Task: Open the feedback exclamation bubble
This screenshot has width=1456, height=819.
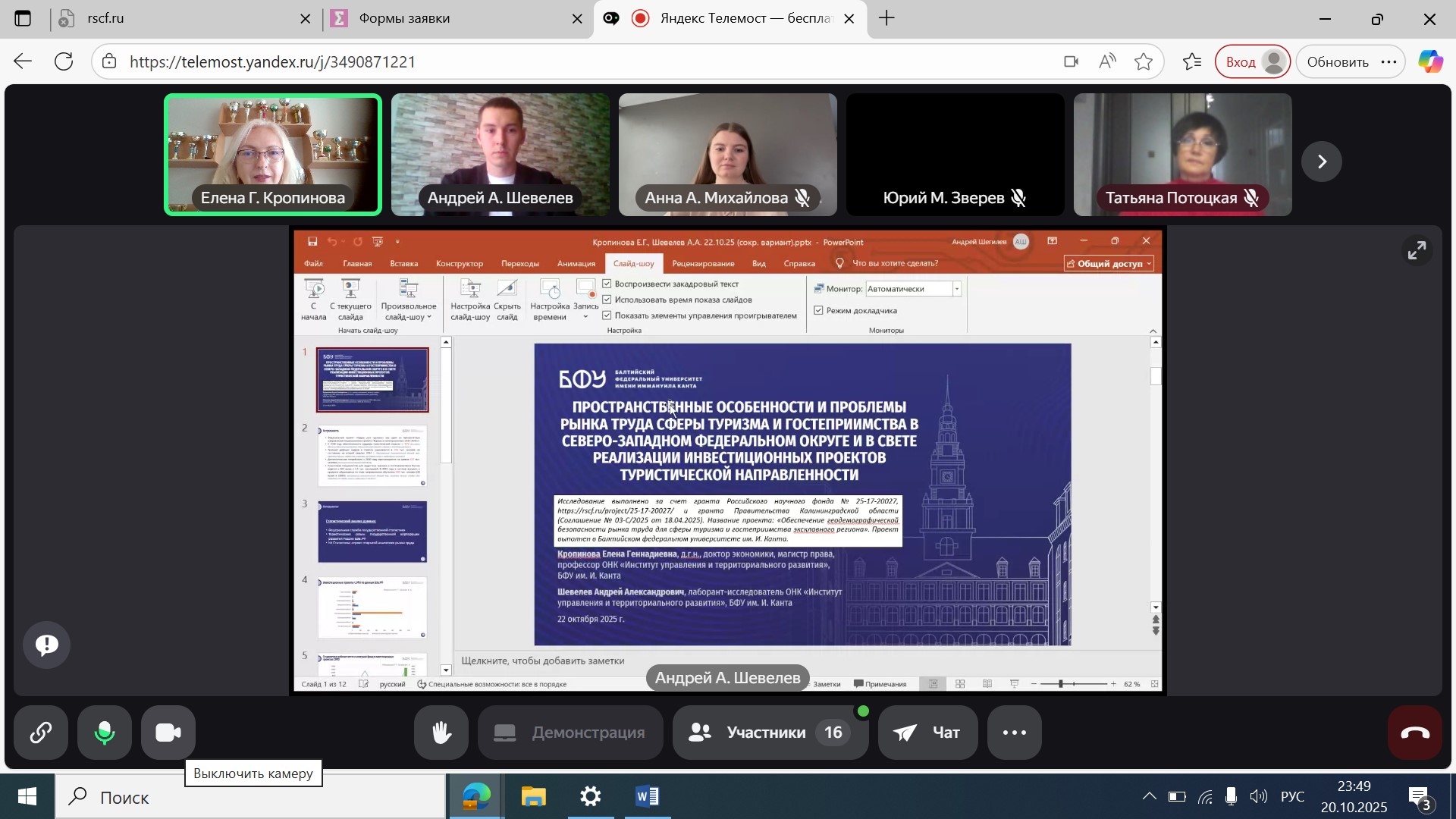Action: (47, 645)
